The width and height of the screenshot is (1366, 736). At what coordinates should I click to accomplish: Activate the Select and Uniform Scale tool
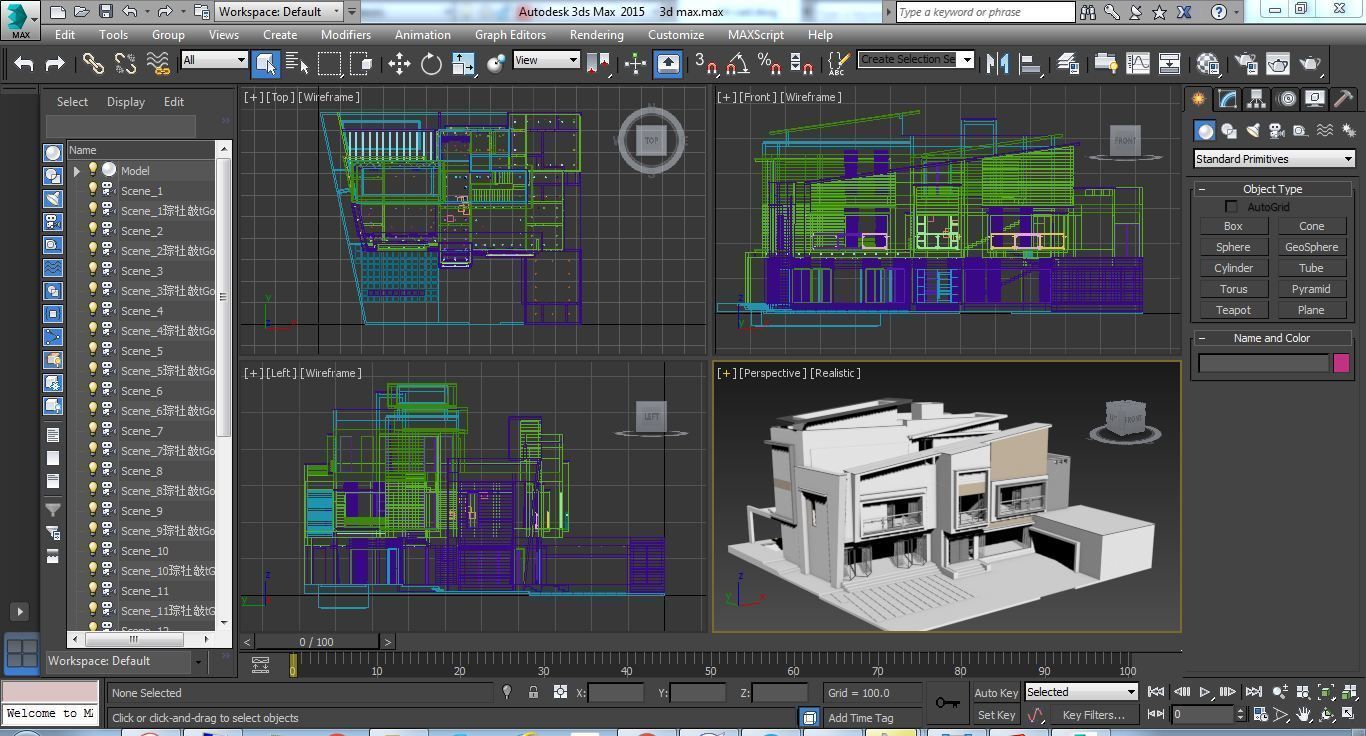(x=463, y=64)
